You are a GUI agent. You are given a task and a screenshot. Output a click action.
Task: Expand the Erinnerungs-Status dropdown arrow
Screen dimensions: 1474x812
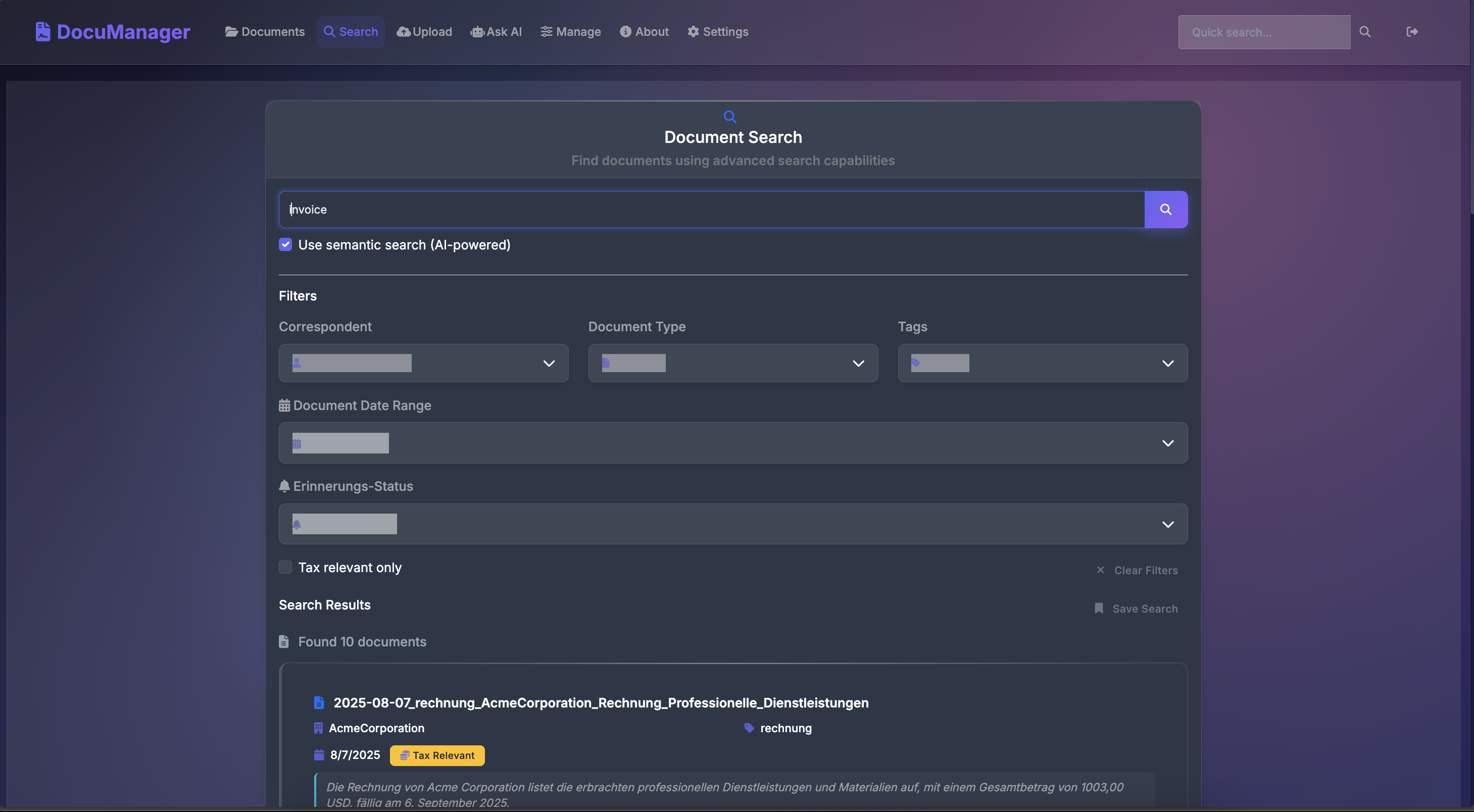[1168, 524]
